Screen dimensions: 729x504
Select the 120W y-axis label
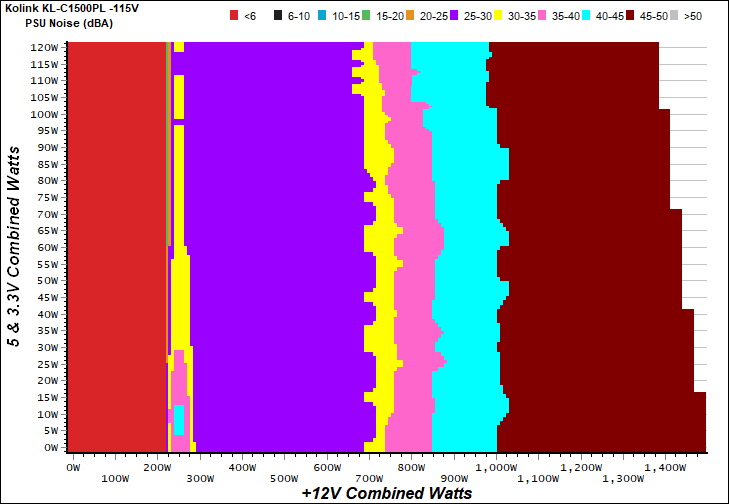(x=44, y=47)
